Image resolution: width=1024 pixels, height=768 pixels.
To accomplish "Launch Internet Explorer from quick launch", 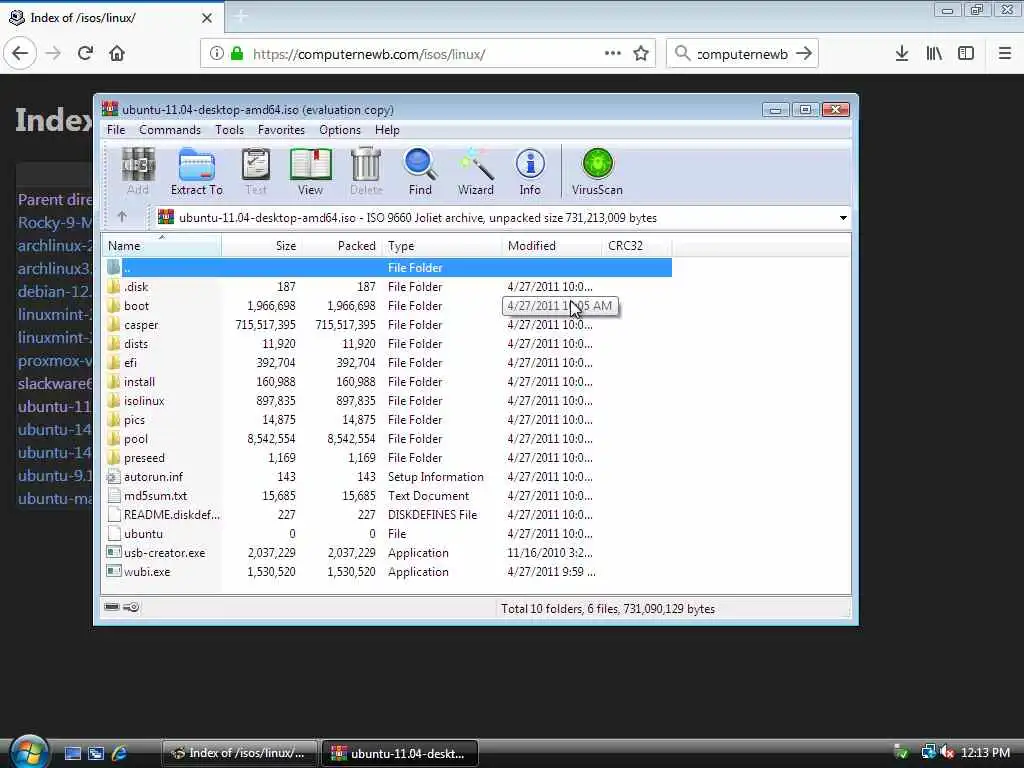I will pyautogui.click(x=120, y=754).
